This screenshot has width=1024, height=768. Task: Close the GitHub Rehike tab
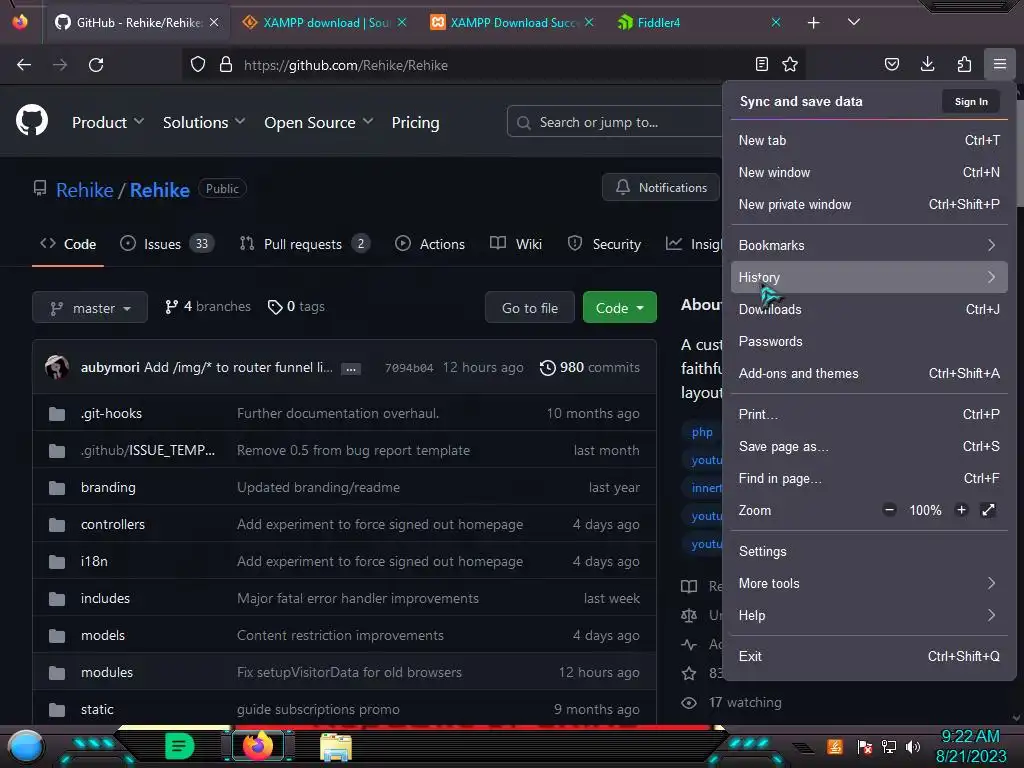coord(214,22)
